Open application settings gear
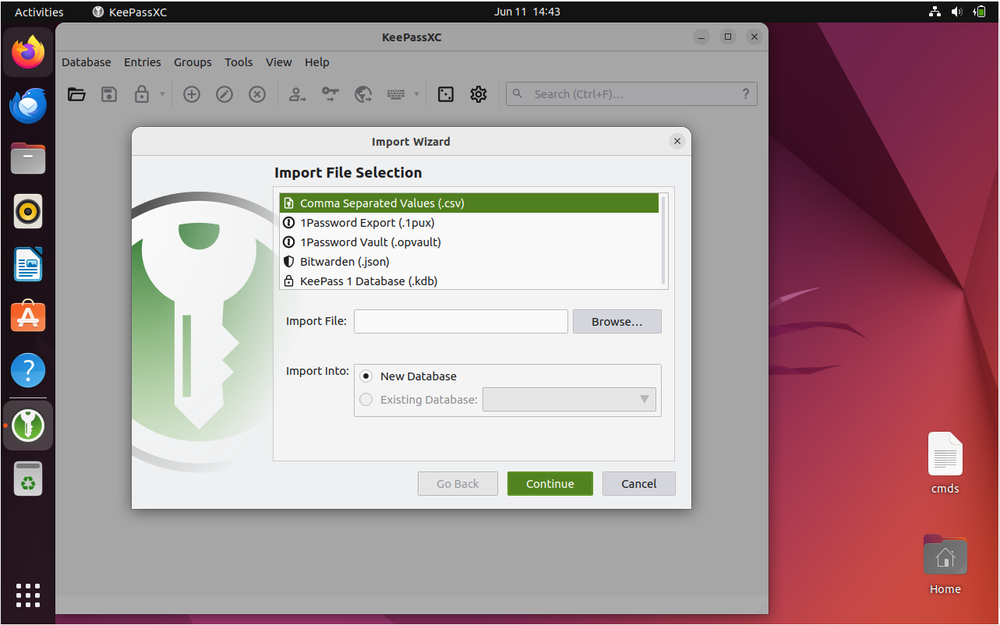The height and width of the screenshot is (625, 1000). tap(478, 93)
